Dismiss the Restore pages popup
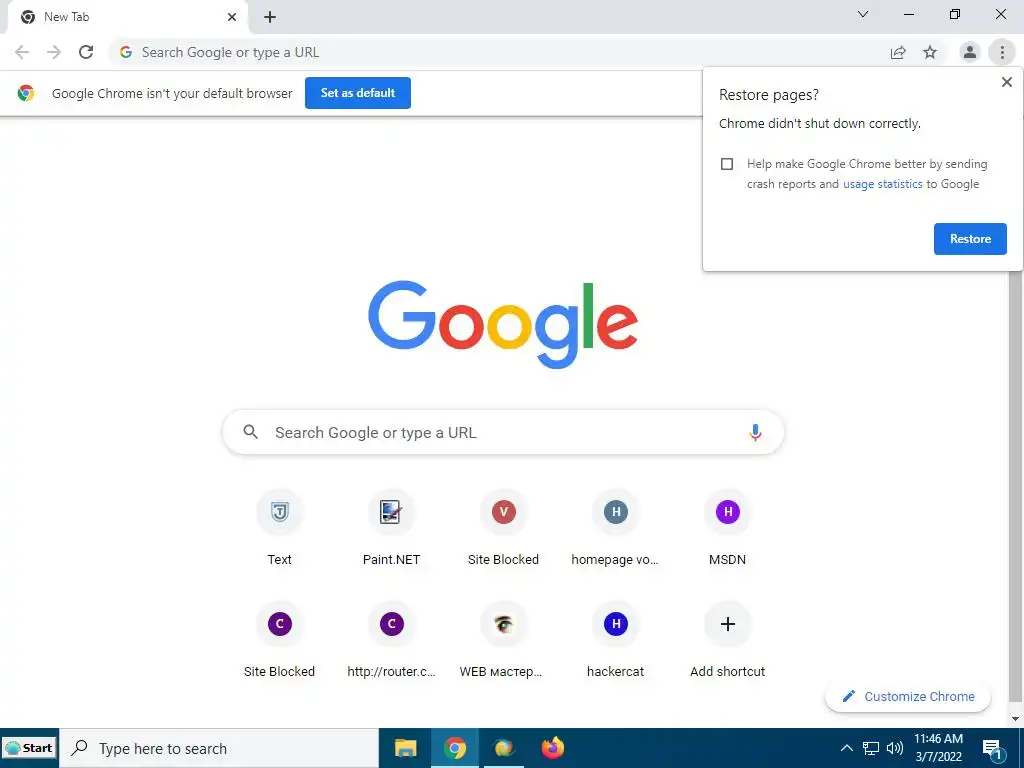 point(1006,82)
